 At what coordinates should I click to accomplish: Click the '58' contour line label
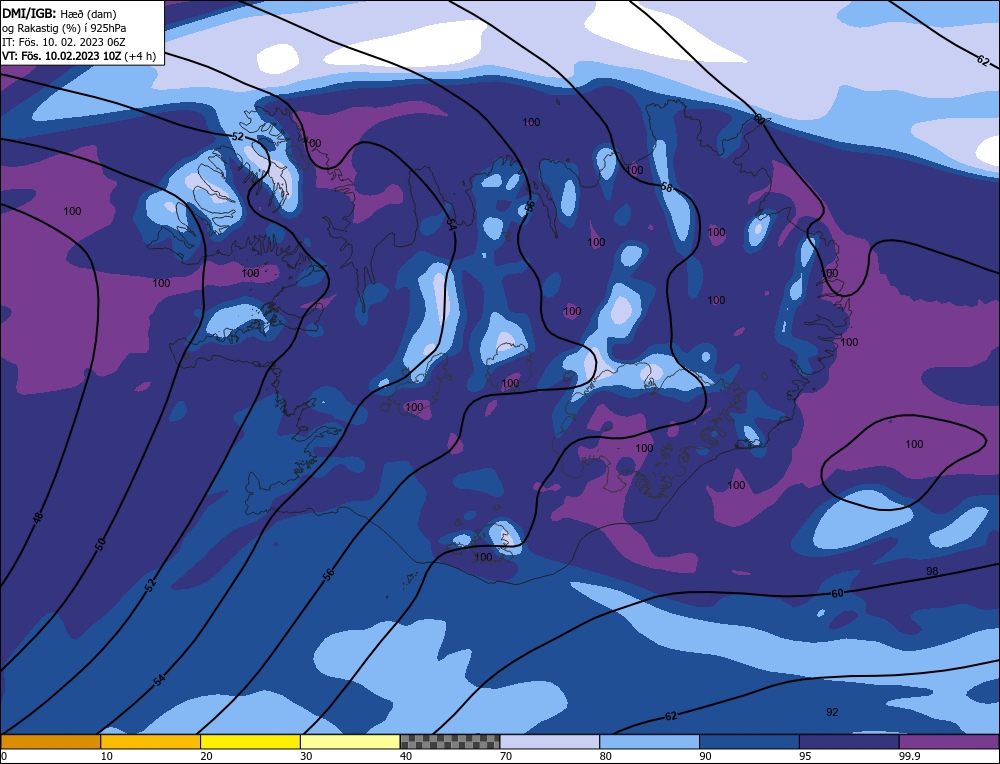(x=666, y=187)
